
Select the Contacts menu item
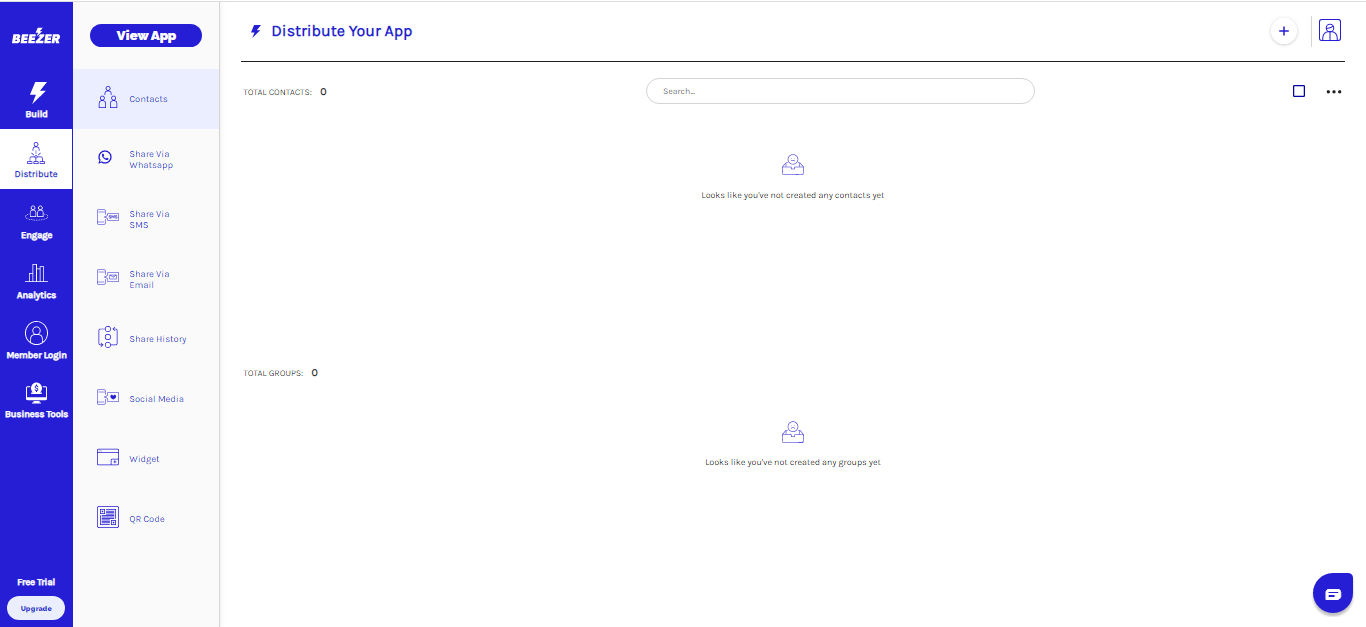(x=147, y=99)
